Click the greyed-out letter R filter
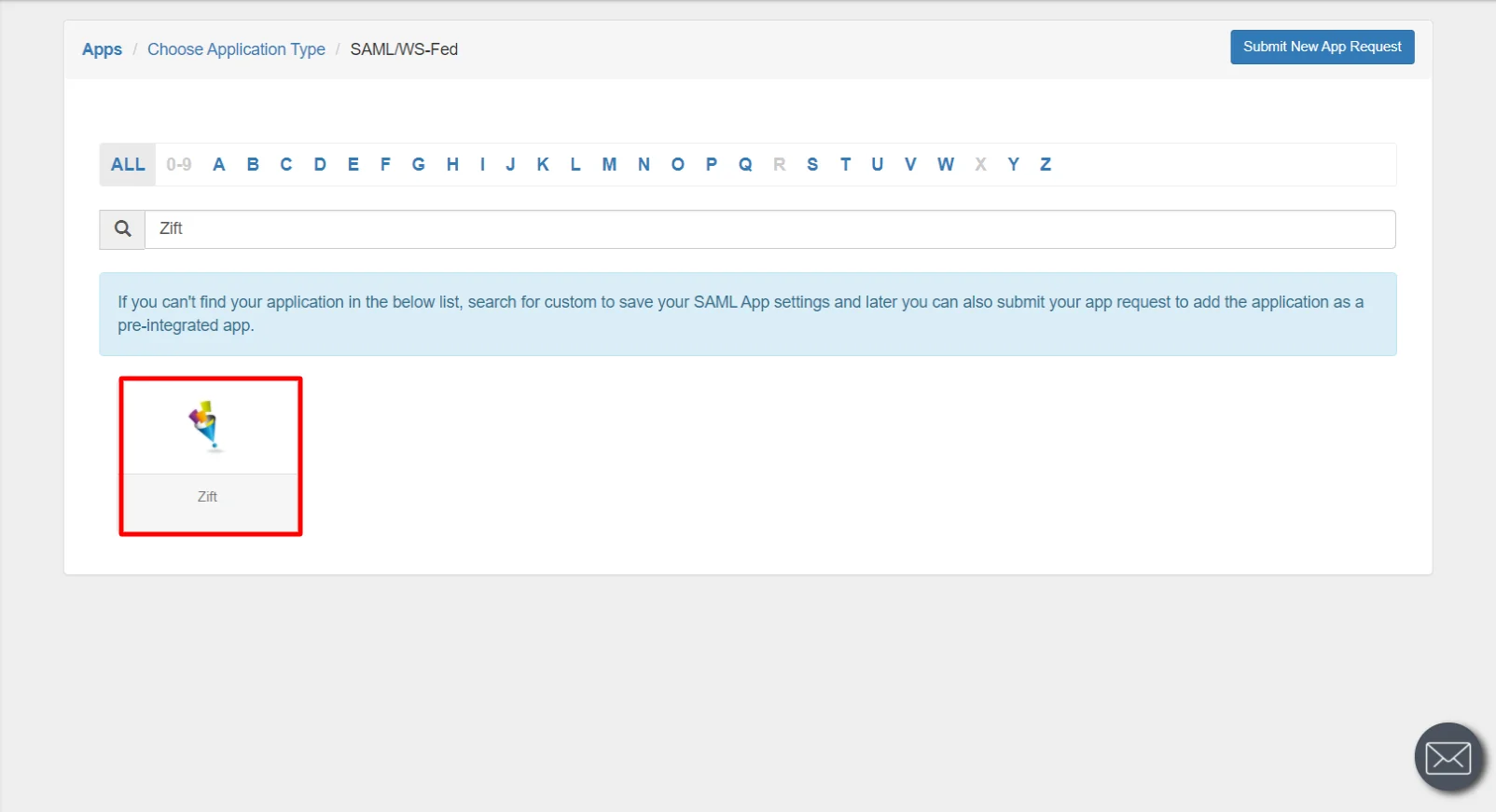 [780, 164]
